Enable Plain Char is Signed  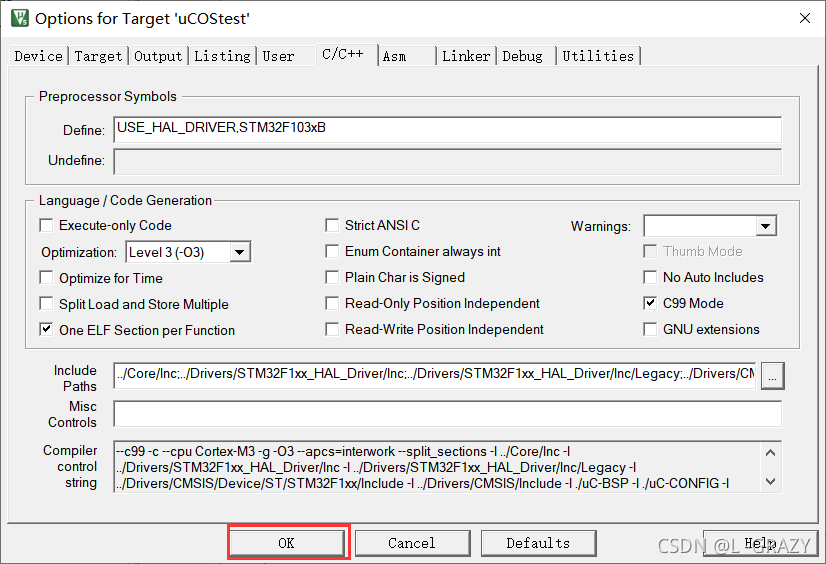(x=332, y=277)
